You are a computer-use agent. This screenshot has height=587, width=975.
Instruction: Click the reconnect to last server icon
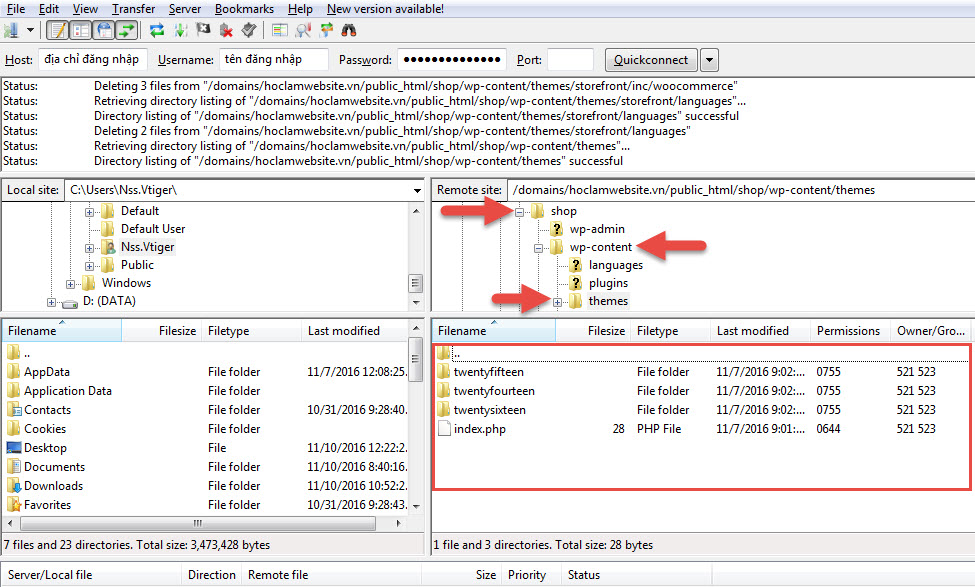pyautogui.click(x=248, y=31)
